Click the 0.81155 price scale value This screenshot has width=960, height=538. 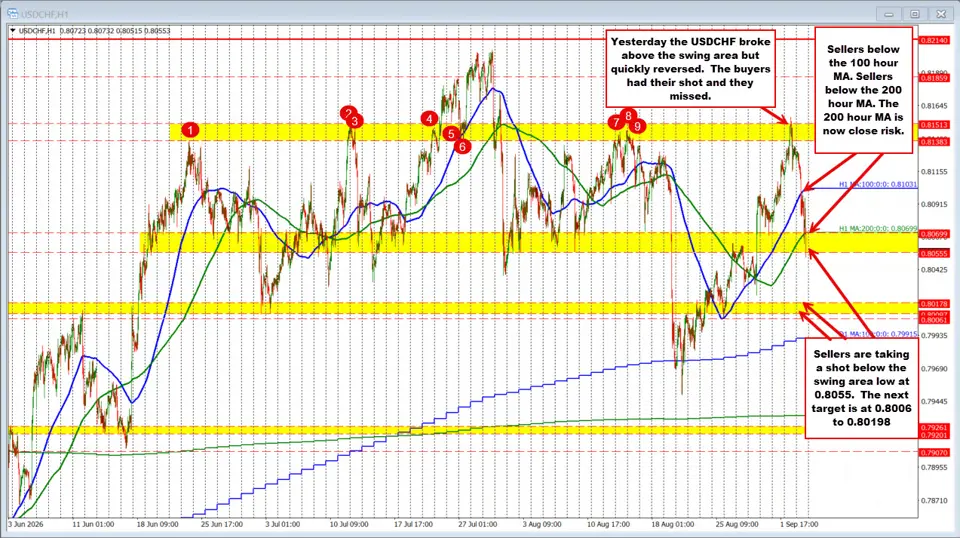coord(934,172)
